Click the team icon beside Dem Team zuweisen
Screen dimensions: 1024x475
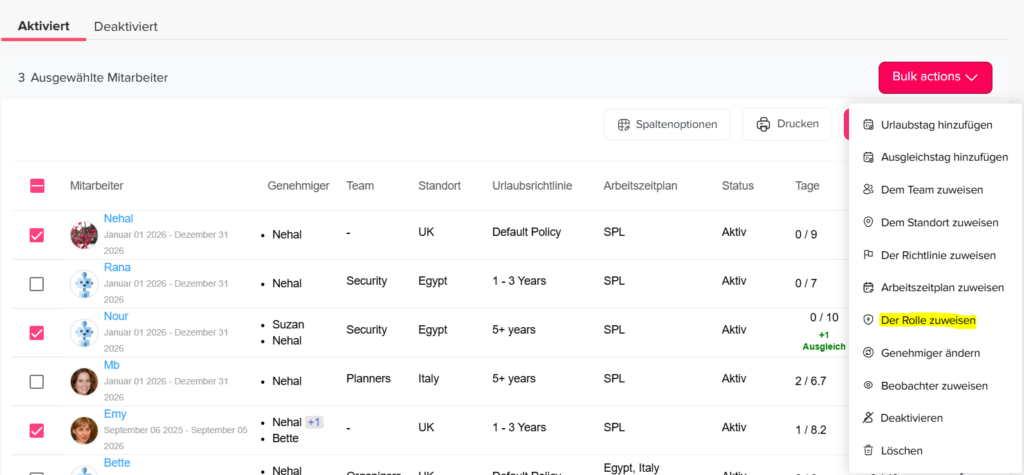click(868, 190)
